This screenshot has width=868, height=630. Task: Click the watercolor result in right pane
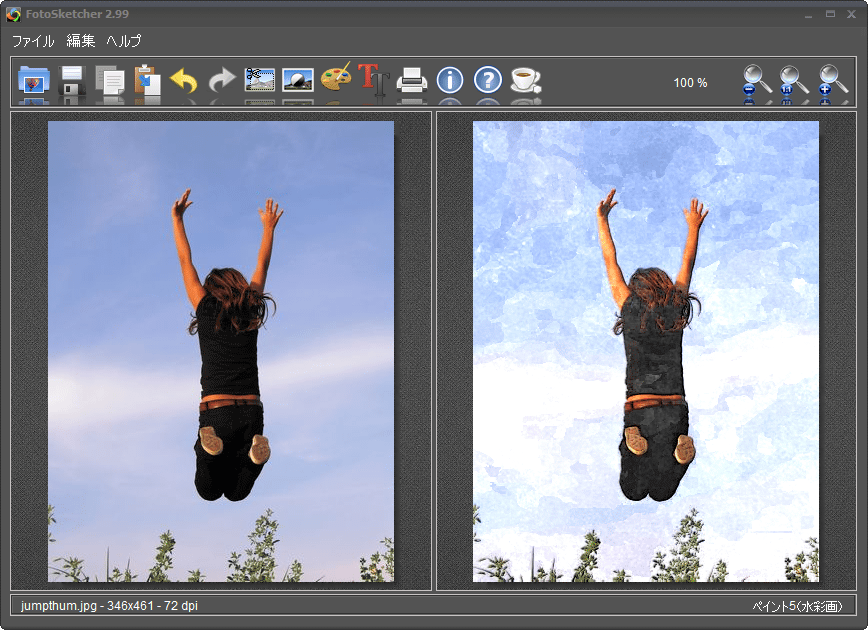pos(645,351)
